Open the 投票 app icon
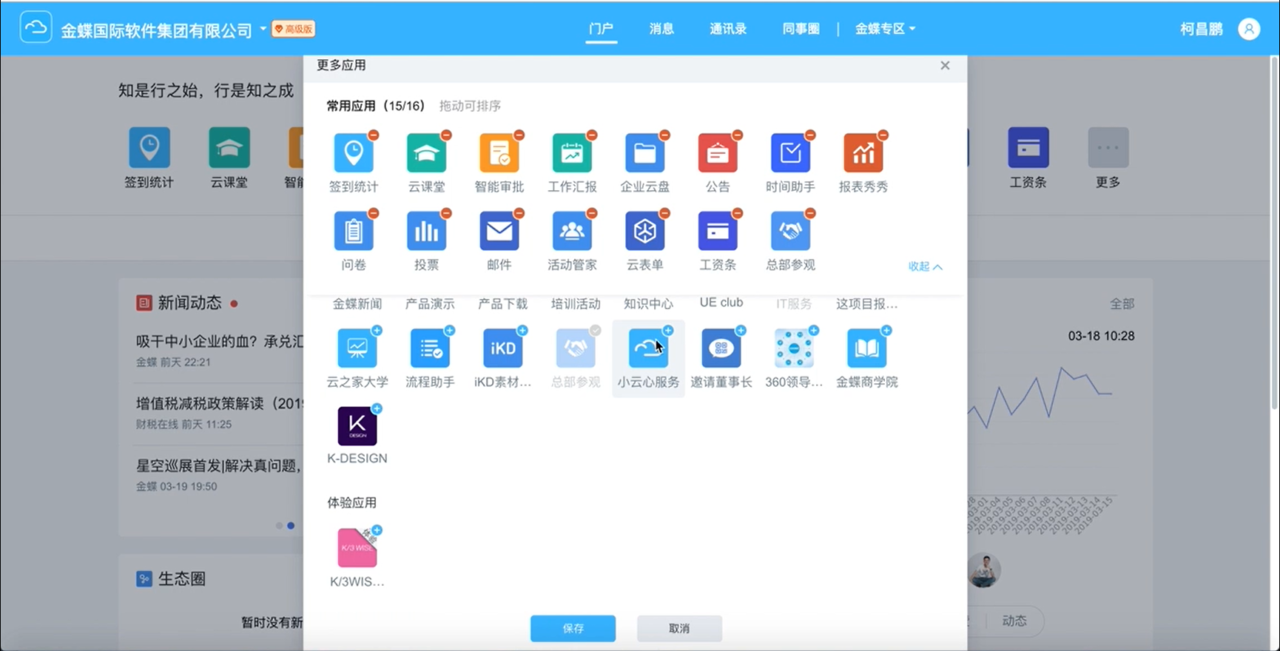Screen dimensions: 1280x651 pos(426,231)
